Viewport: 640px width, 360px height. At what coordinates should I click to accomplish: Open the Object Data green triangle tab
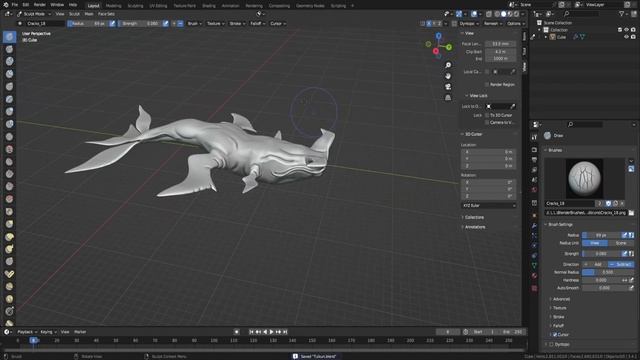[534, 266]
